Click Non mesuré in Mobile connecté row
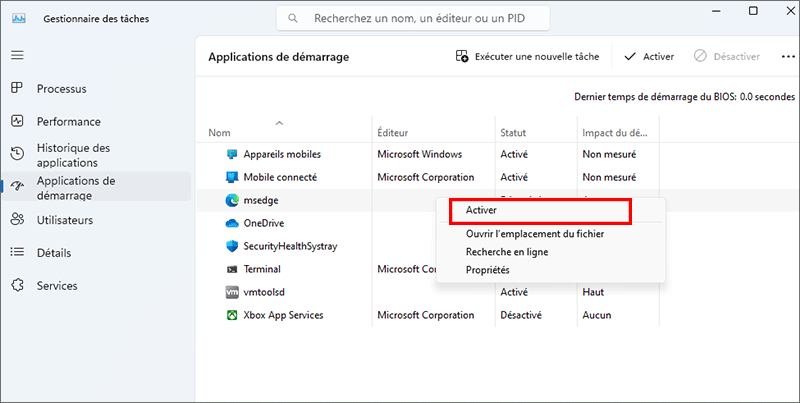The height and width of the screenshot is (403, 800). (609, 177)
